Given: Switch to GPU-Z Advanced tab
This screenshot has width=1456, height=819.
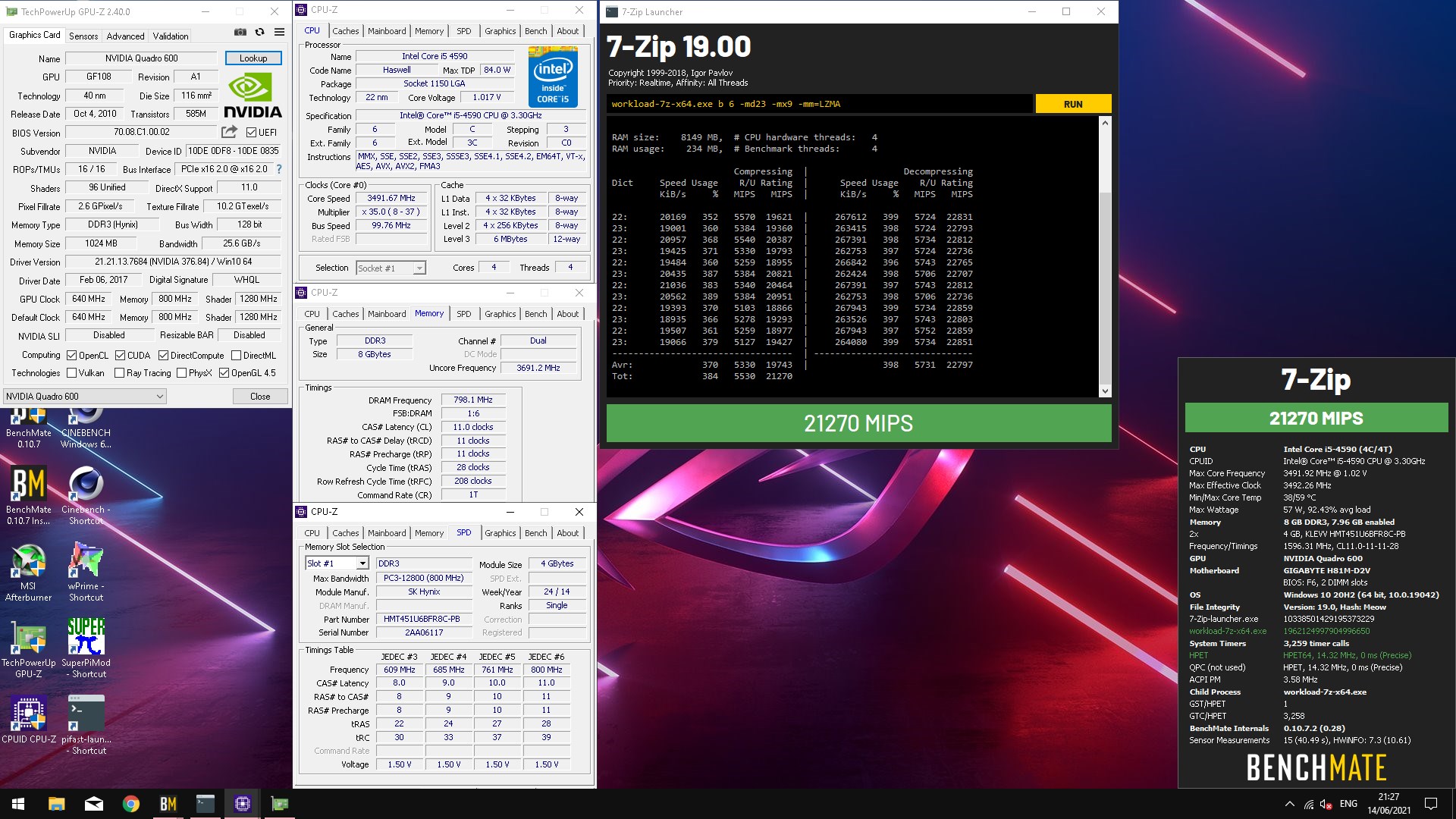Looking at the screenshot, I should click(x=125, y=36).
